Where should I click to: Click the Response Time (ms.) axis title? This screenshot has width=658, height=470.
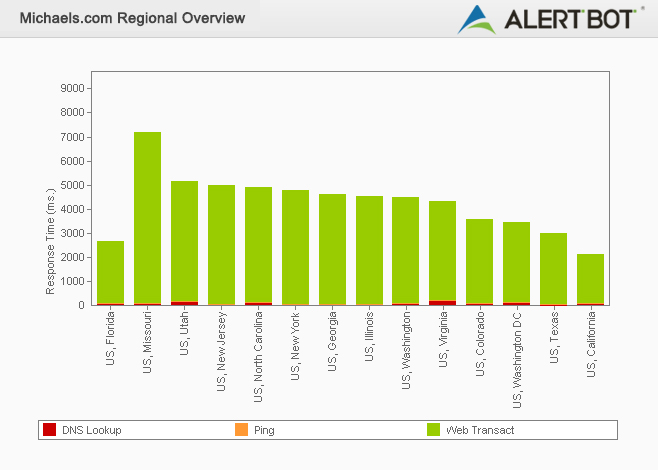coord(51,242)
